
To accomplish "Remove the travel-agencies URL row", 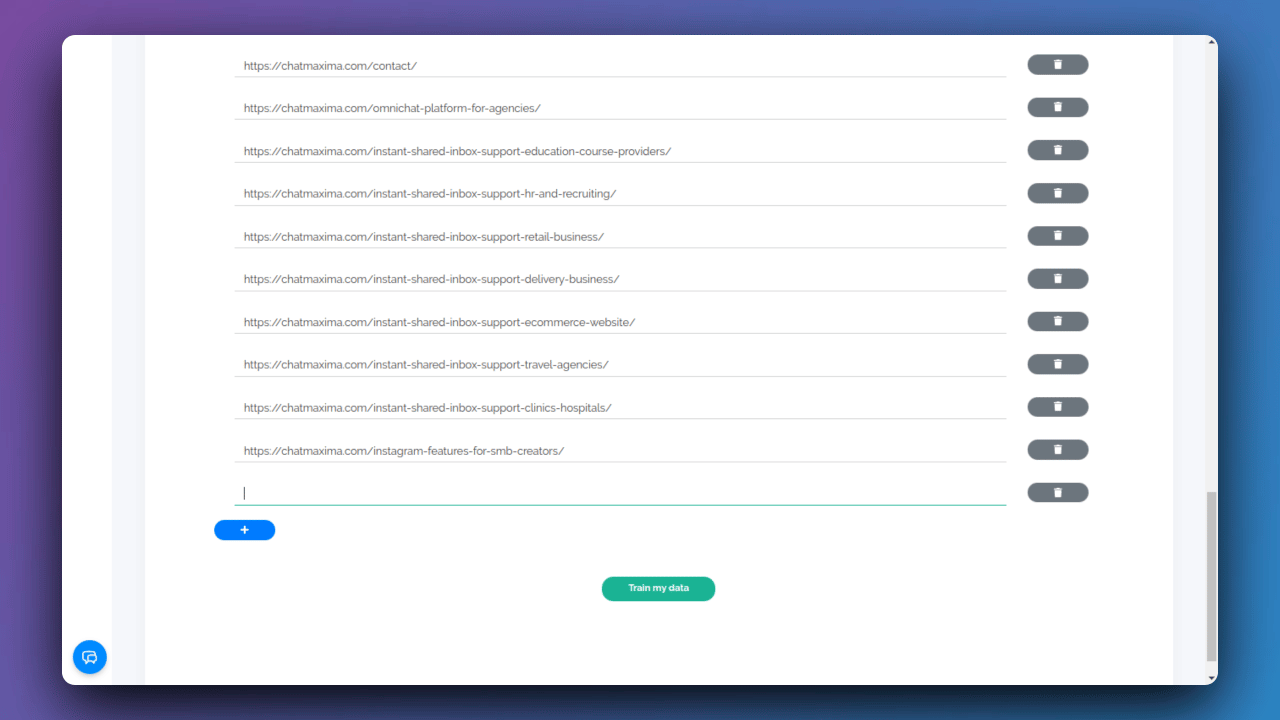I will (1057, 364).
